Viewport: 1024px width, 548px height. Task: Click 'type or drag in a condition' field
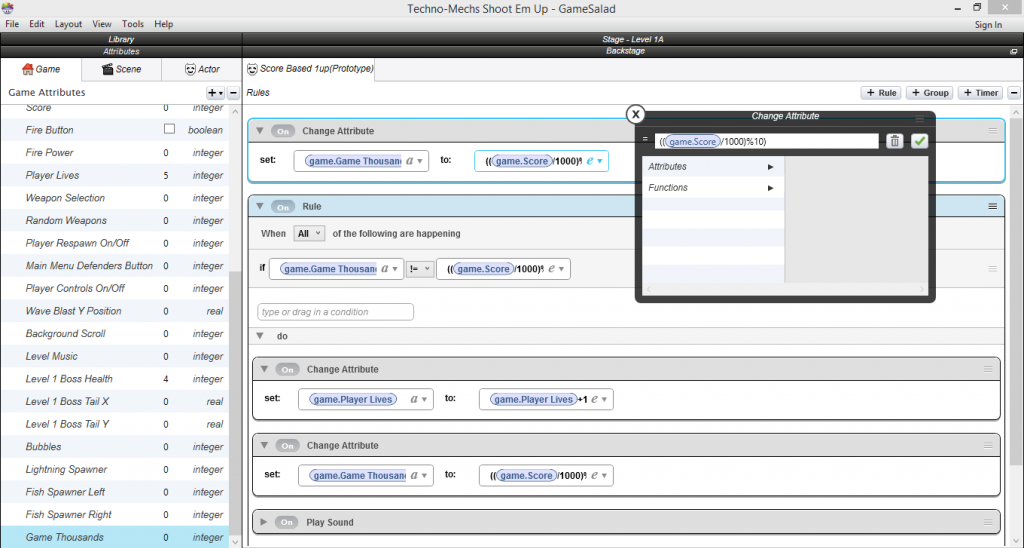336,312
